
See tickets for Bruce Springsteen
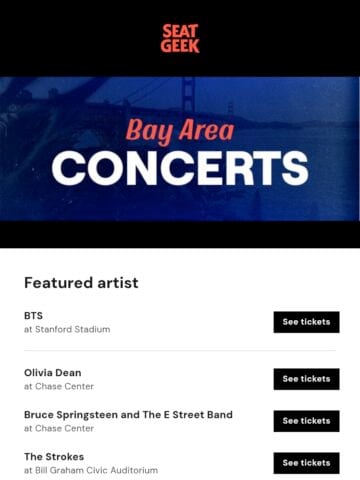[x=306, y=421]
